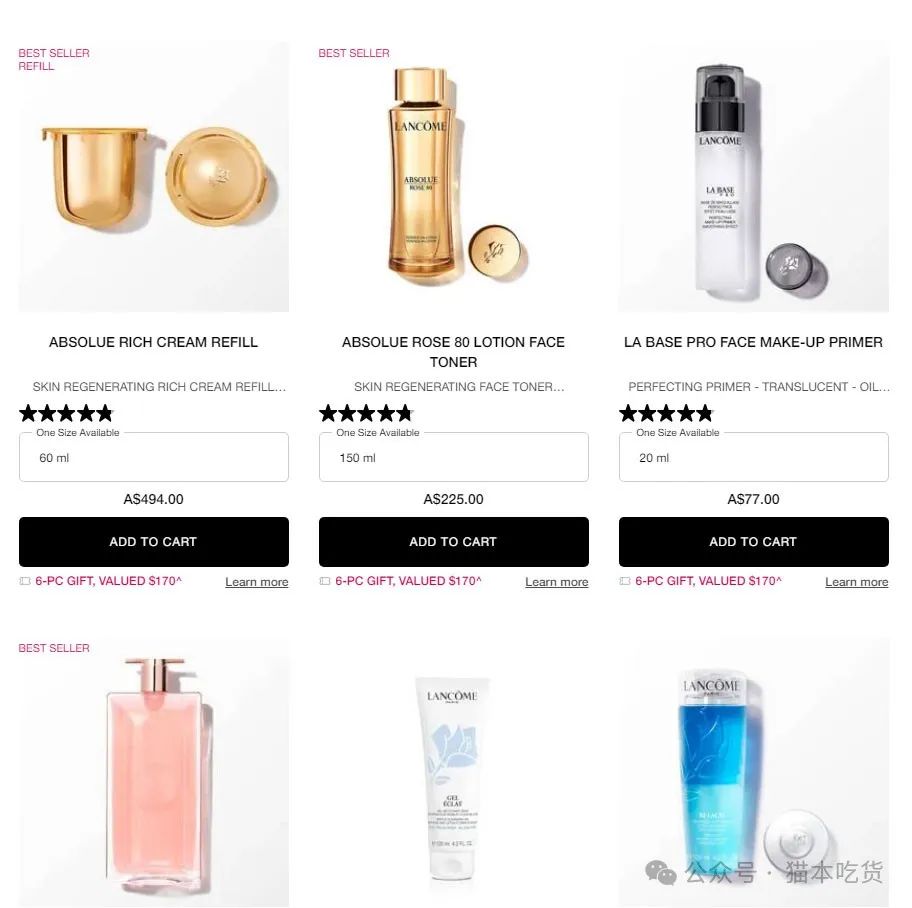Open Learn more link under A$77.00 product
912x908 pixels.
[x=857, y=582]
